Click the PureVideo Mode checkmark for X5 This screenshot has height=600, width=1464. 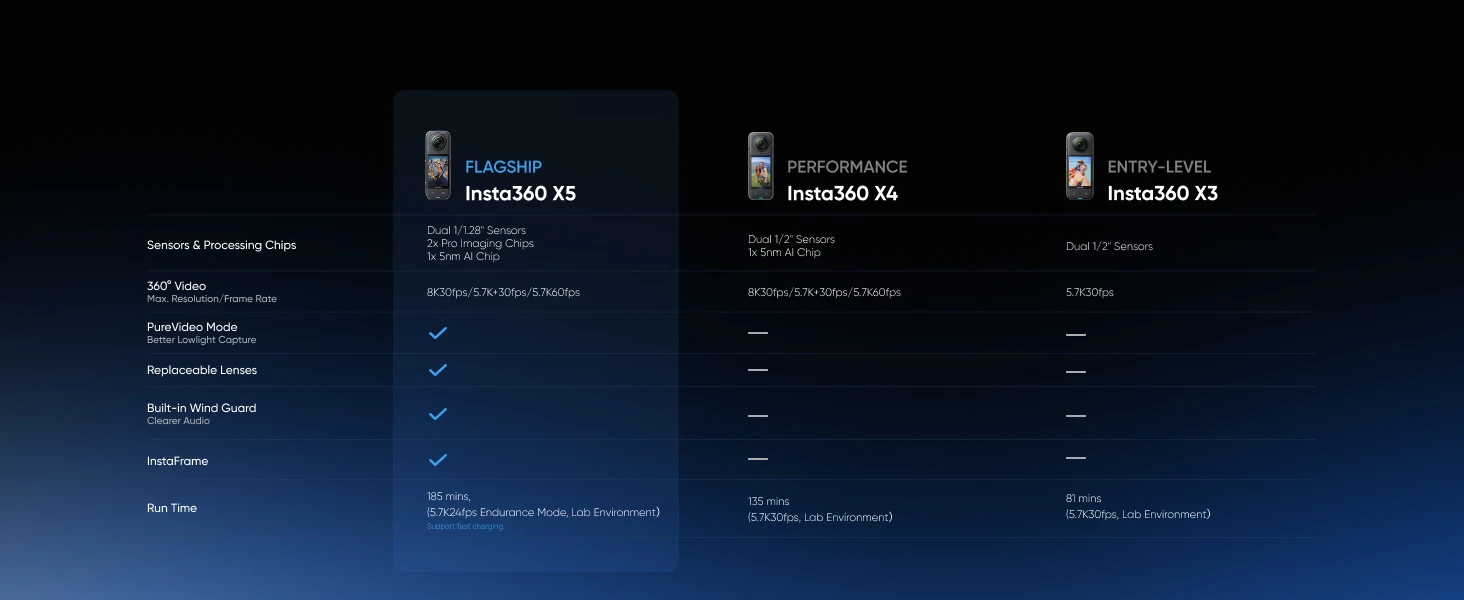(x=437, y=332)
